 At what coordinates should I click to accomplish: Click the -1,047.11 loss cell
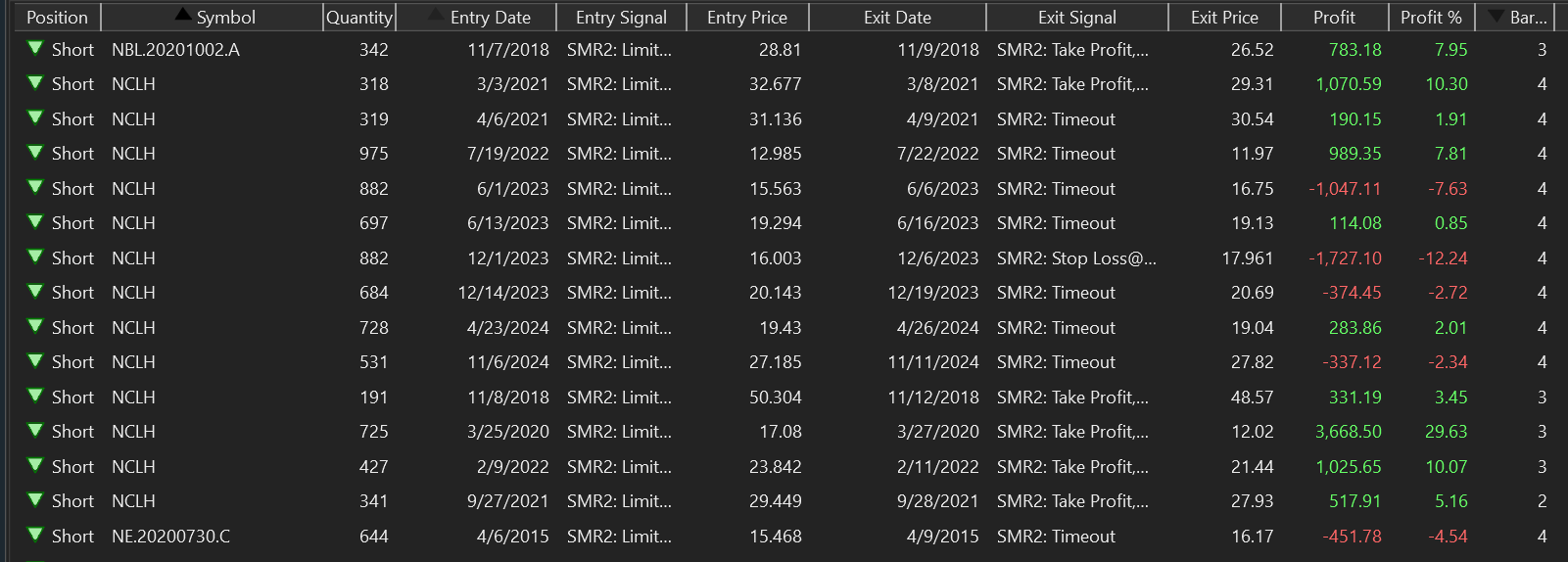[1345, 189]
